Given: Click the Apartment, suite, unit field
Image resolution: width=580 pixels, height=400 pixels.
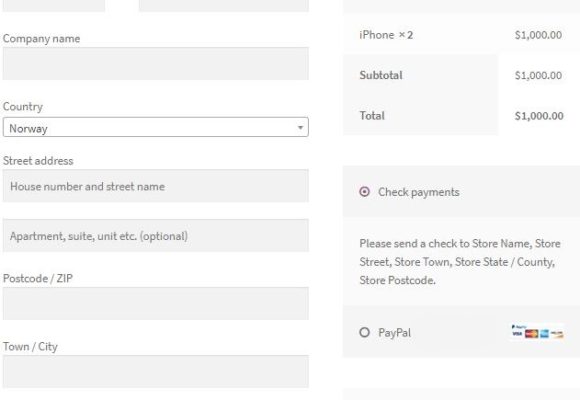Looking at the screenshot, I should pyautogui.click(x=155, y=235).
